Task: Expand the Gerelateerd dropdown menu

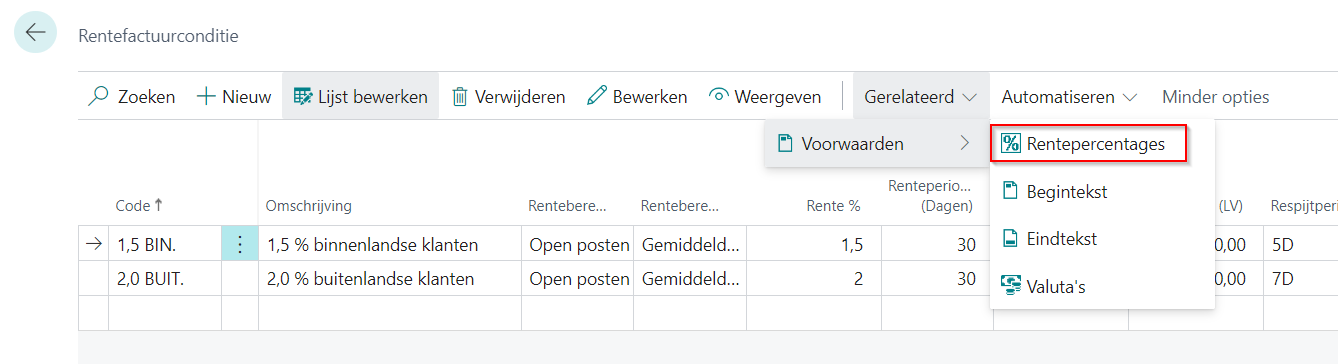Action: point(921,97)
